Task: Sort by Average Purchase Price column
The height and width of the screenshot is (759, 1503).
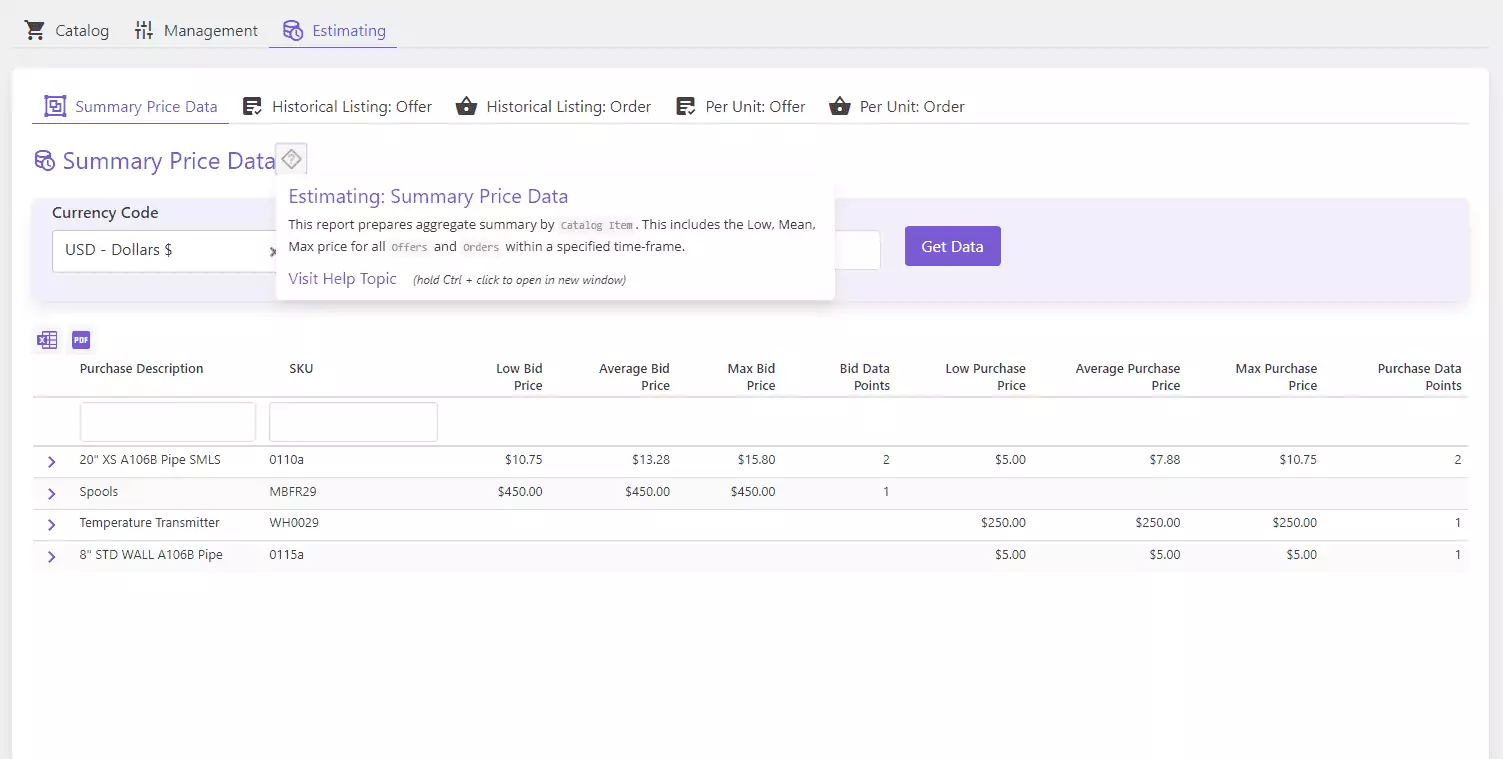Action: (1128, 377)
